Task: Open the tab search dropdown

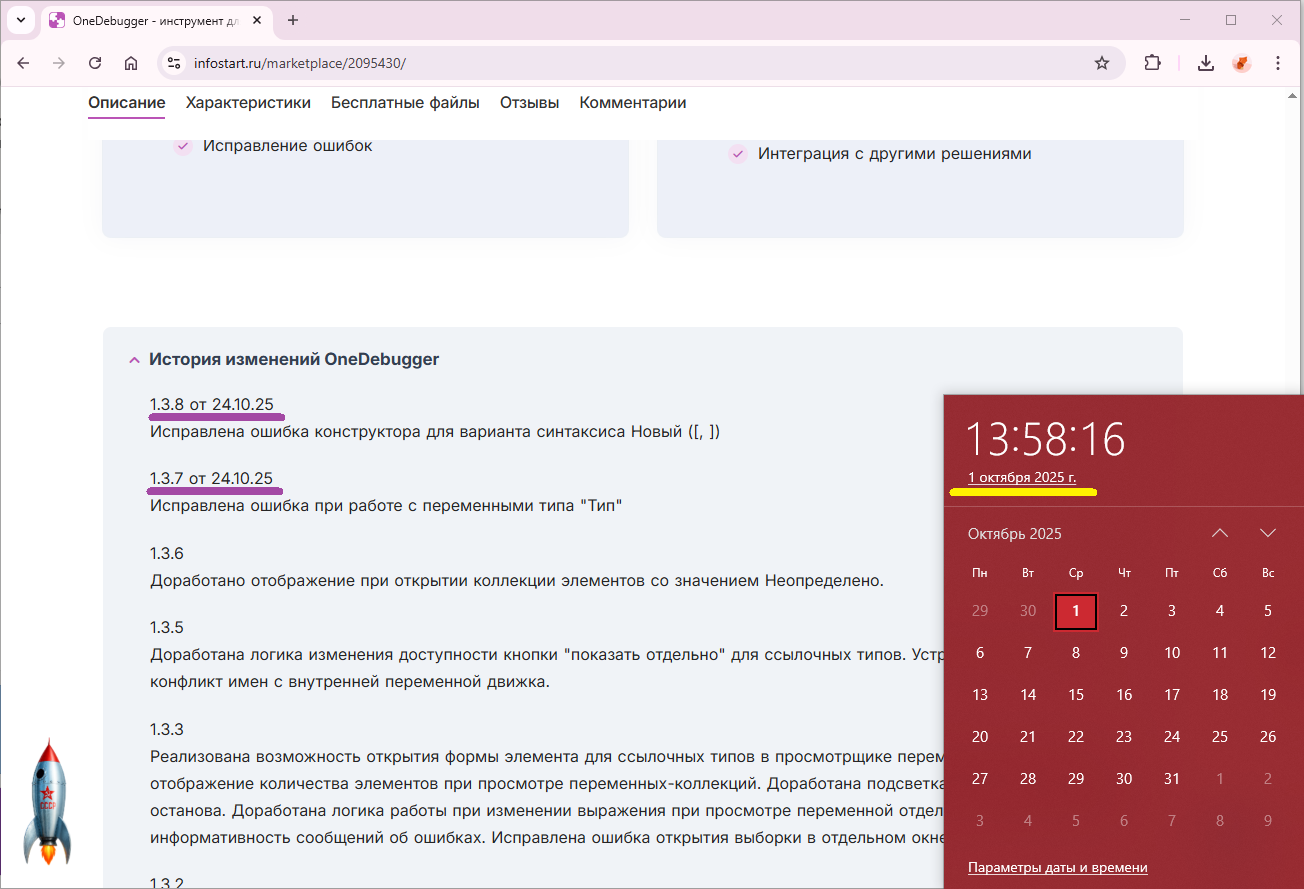Action: [20, 20]
